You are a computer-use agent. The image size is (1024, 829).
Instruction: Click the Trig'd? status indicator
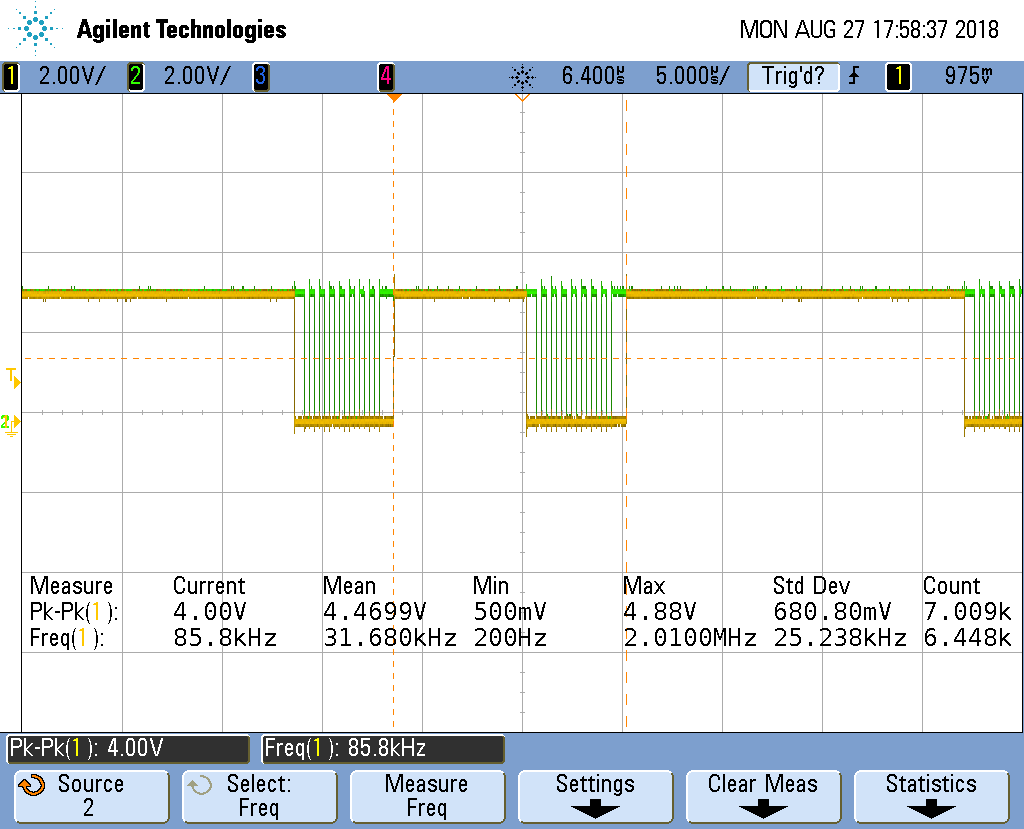793,76
